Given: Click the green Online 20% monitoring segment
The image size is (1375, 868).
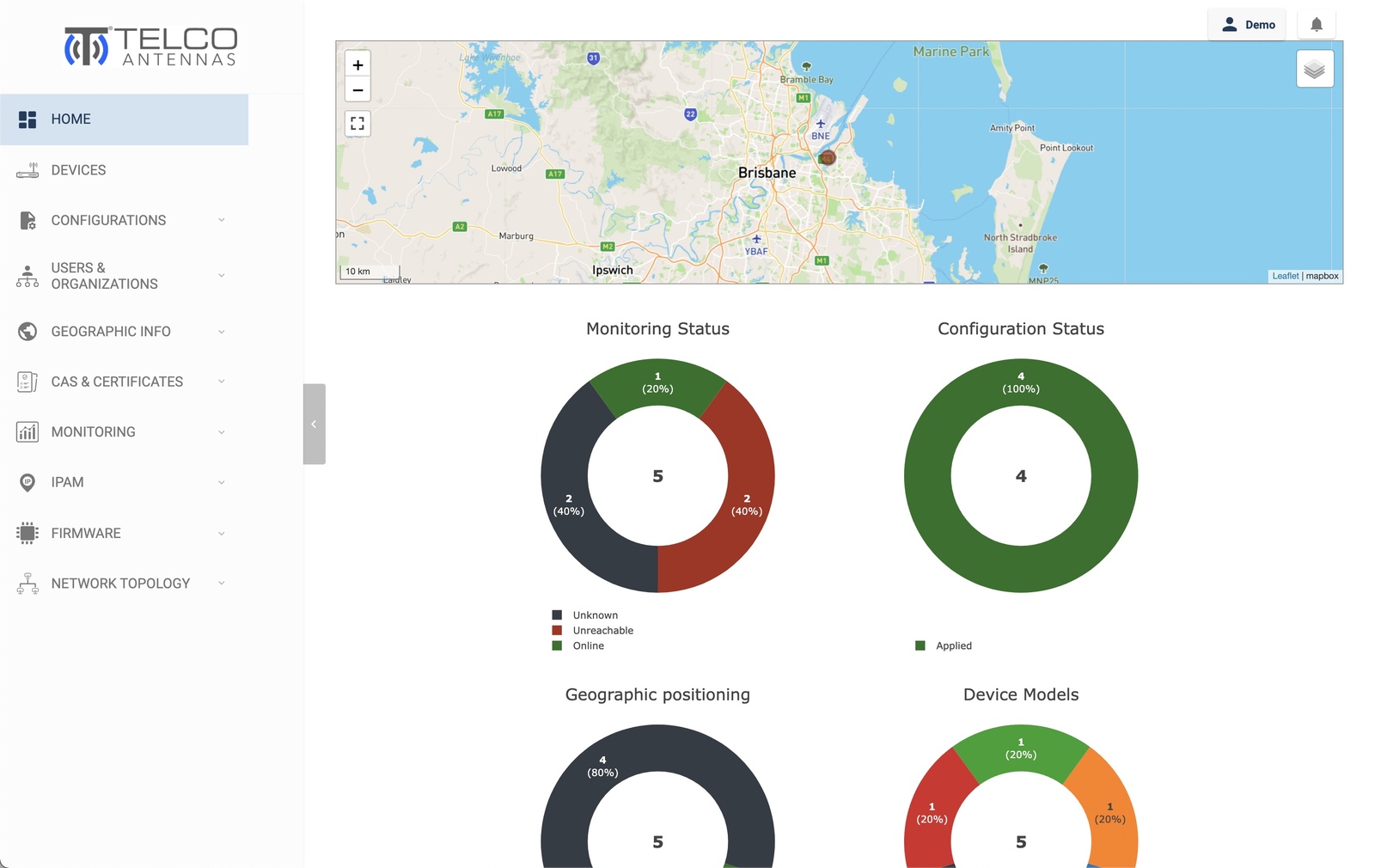Looking at the screenshot, I should pyautogui.click(x=658, y=382).
